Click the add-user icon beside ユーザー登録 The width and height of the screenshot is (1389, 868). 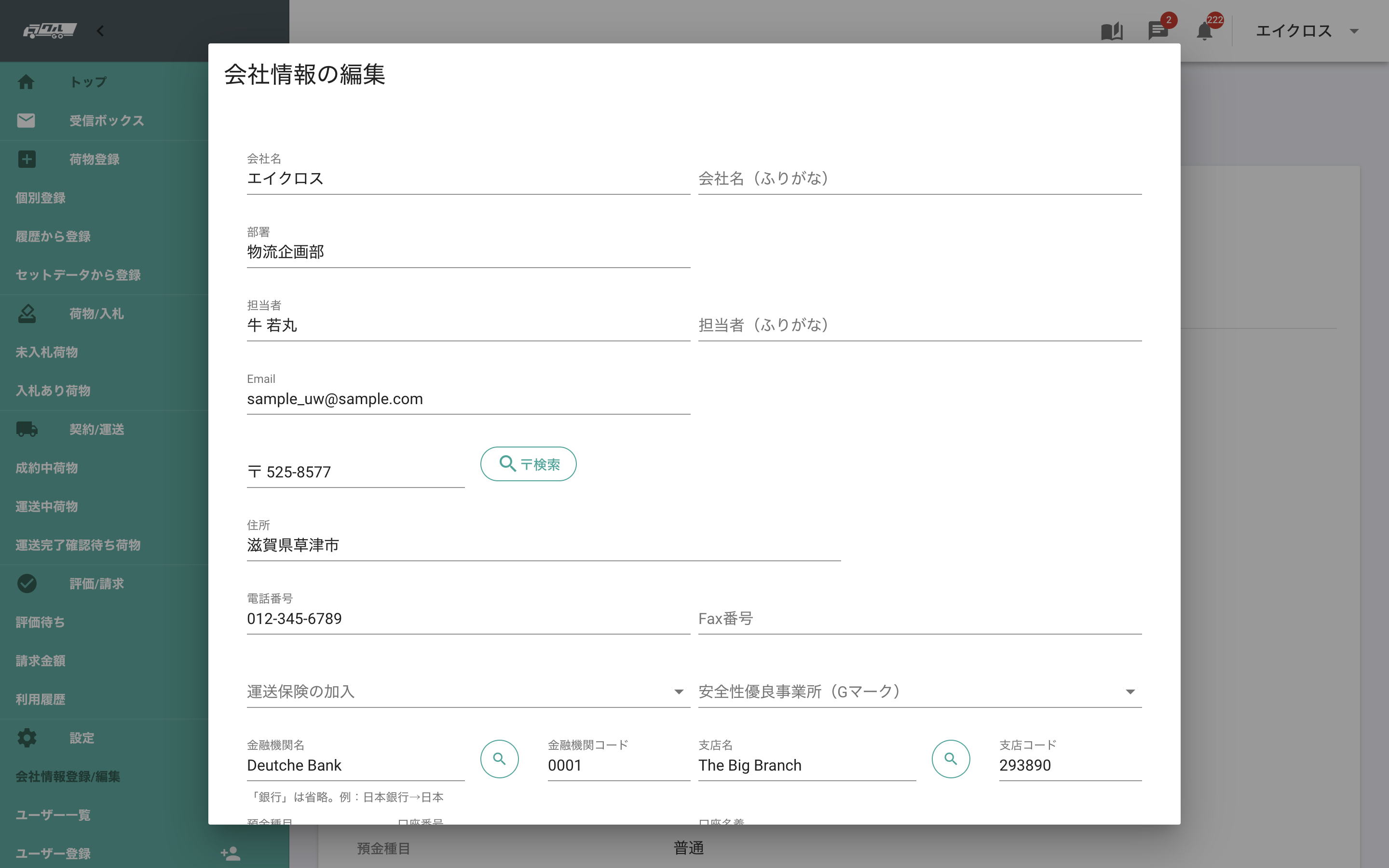[x=230, y=854]
